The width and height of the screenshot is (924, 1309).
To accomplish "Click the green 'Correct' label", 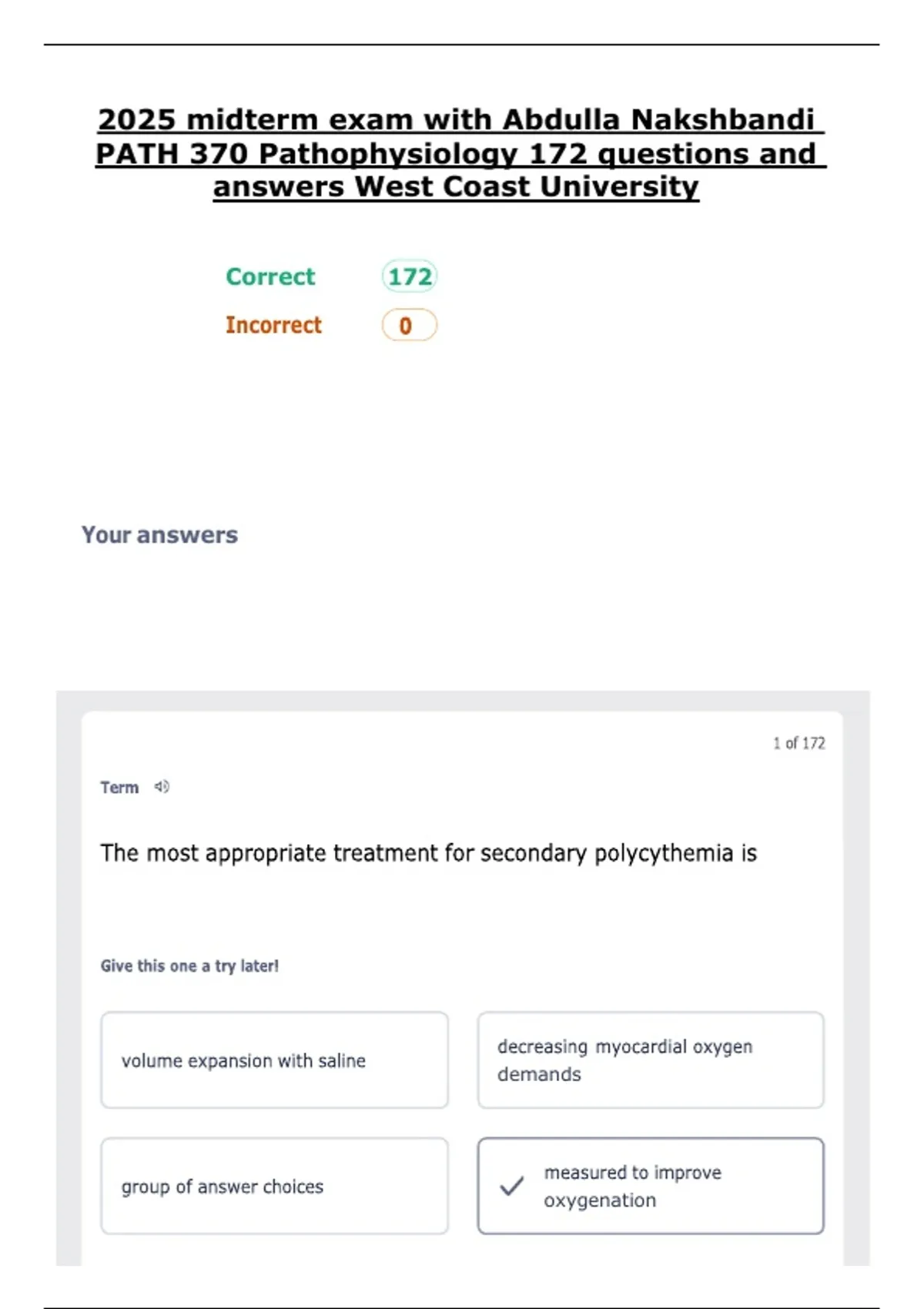I will click(270, 276).
